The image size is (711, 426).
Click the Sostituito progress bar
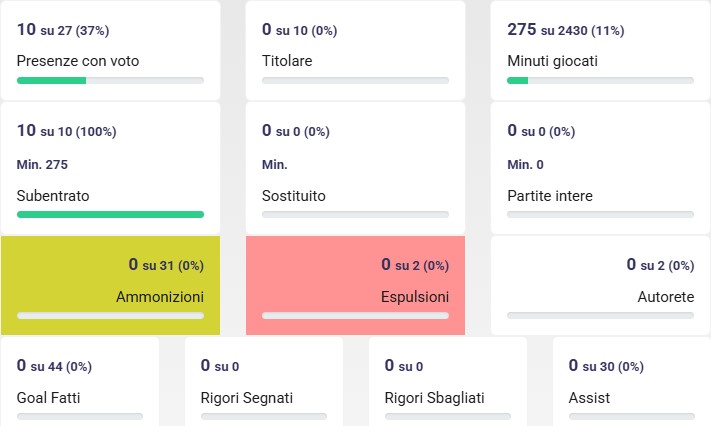point(355,214)
